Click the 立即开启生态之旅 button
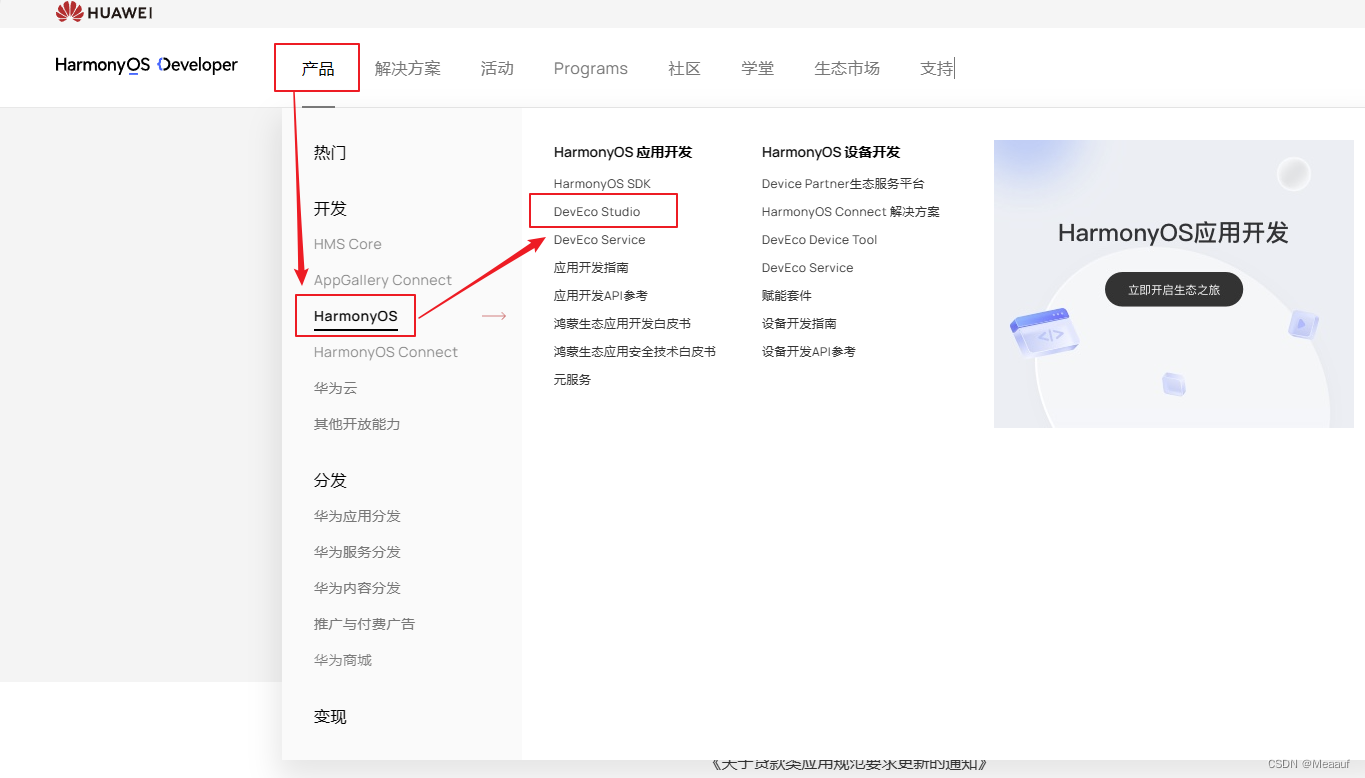Screen dimensions: 1365x778 1173,289
